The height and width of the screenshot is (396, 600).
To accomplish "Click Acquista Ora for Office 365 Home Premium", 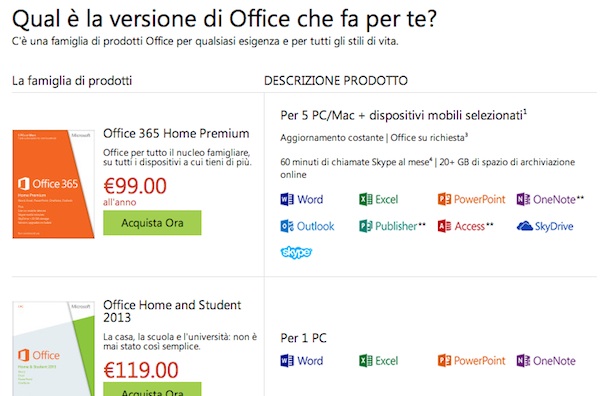I will (x=152, y=223).
